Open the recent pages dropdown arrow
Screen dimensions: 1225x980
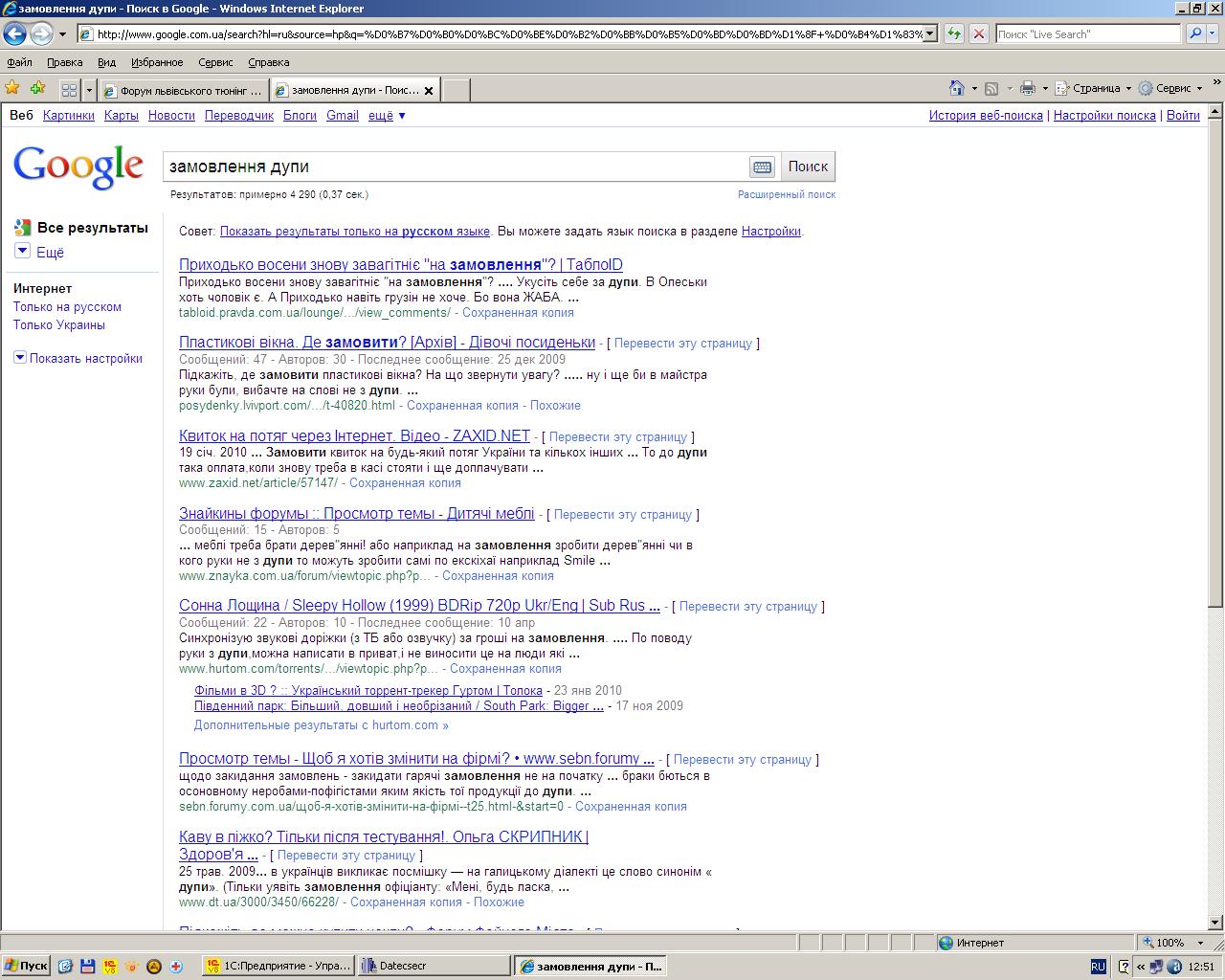(62, 34)
